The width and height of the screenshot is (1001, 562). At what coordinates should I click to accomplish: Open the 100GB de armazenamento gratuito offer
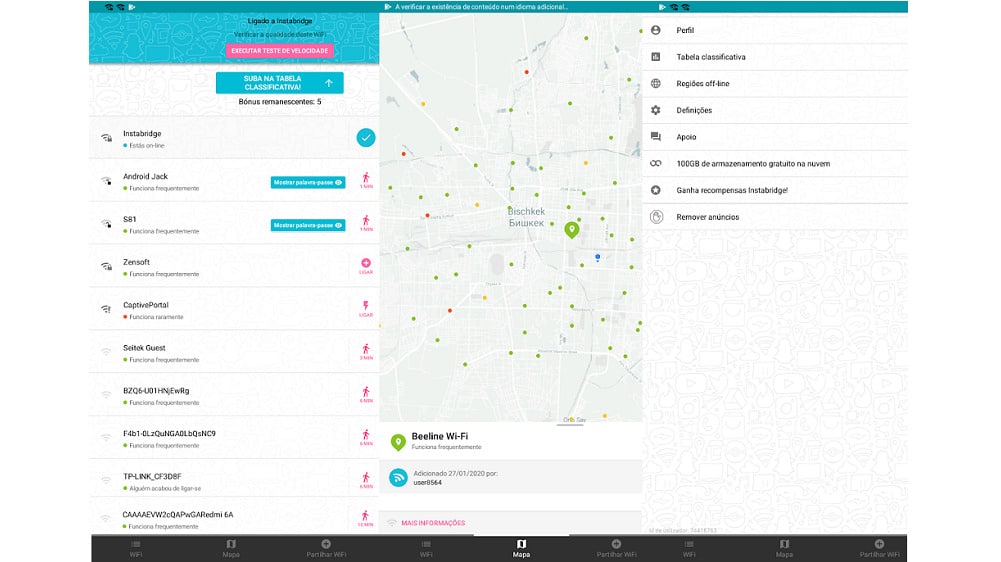[775, 163]
